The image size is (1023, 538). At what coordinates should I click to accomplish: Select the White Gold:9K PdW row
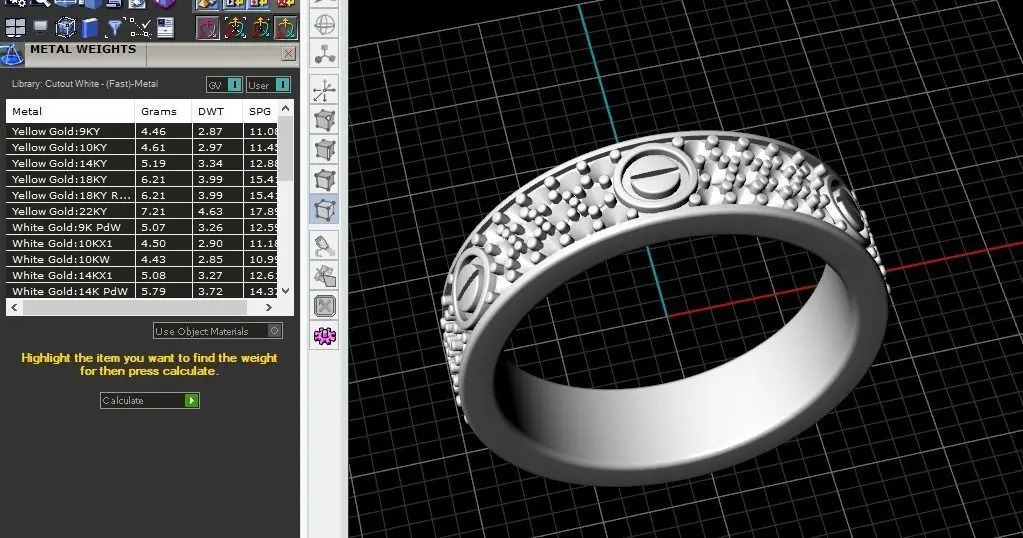(142, 227)
